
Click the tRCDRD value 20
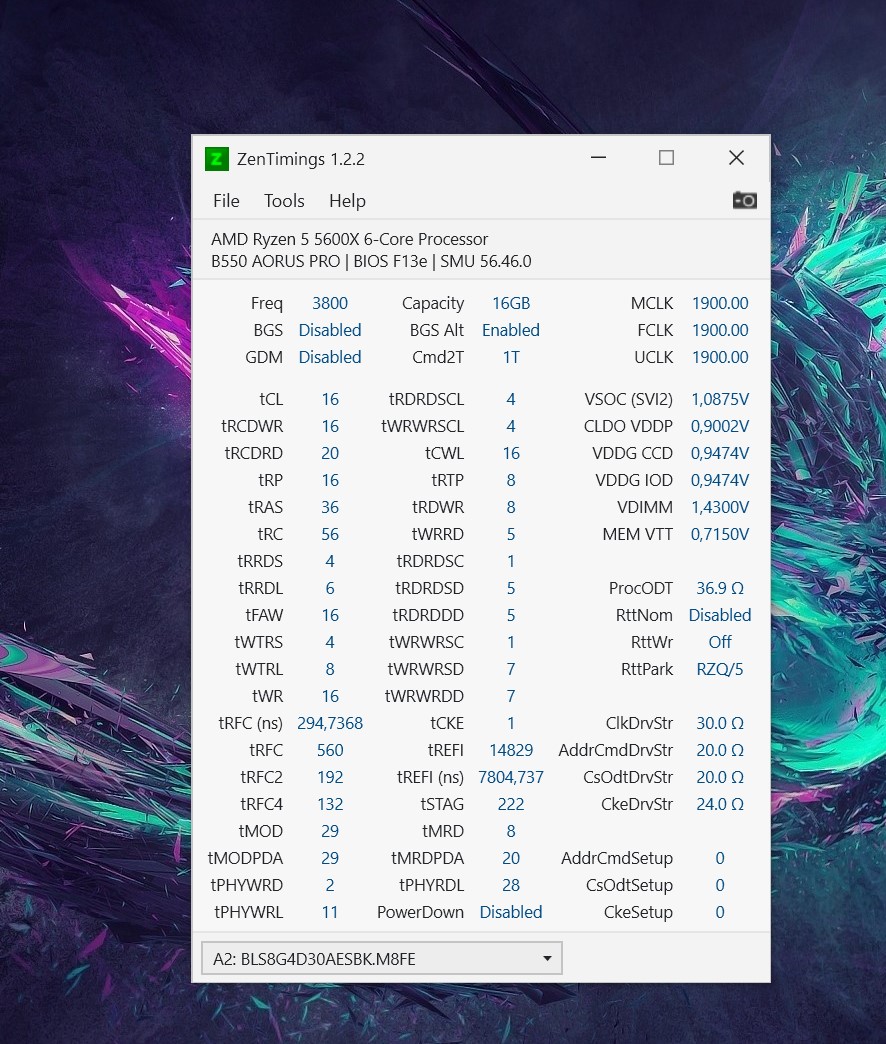(x=330, y=453)
